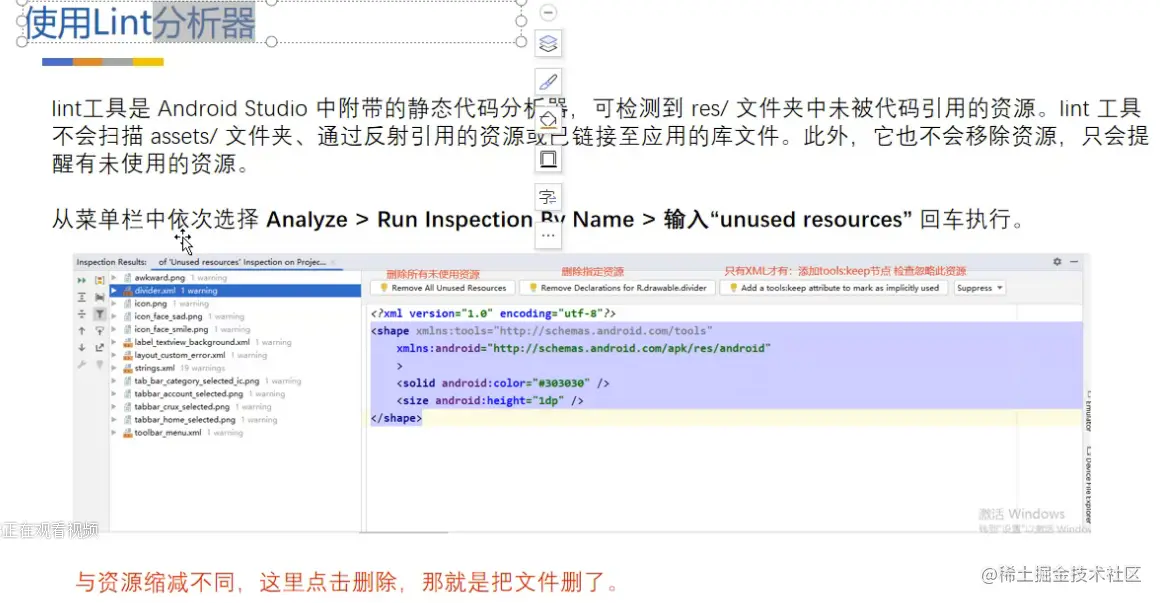Click the closing </shape> tag line
This screenshot has height=603, width=1160.
click(x=396, y=418)
